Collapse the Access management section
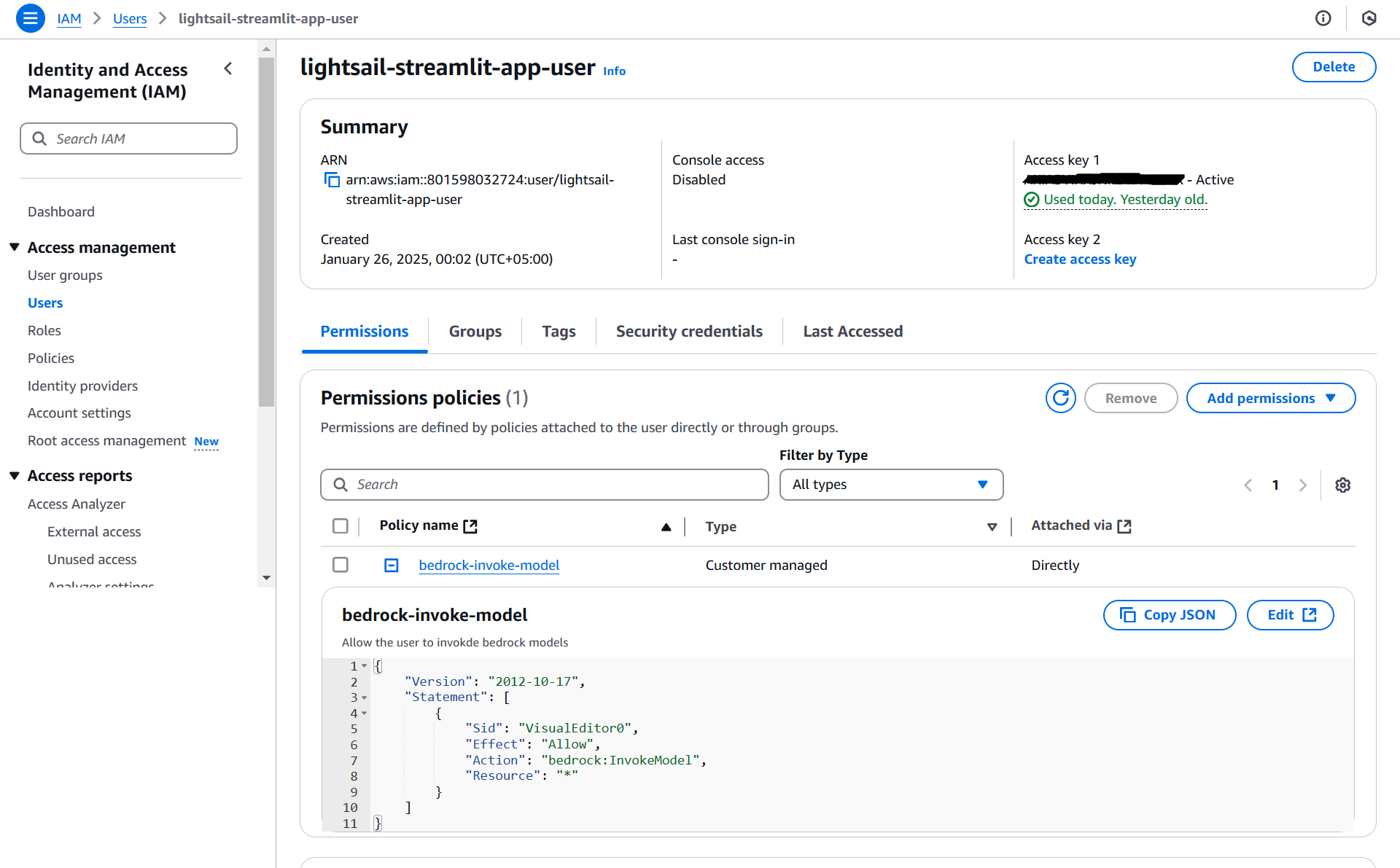Viewport: 1400px width, 868px height. (x=15, y=248)
